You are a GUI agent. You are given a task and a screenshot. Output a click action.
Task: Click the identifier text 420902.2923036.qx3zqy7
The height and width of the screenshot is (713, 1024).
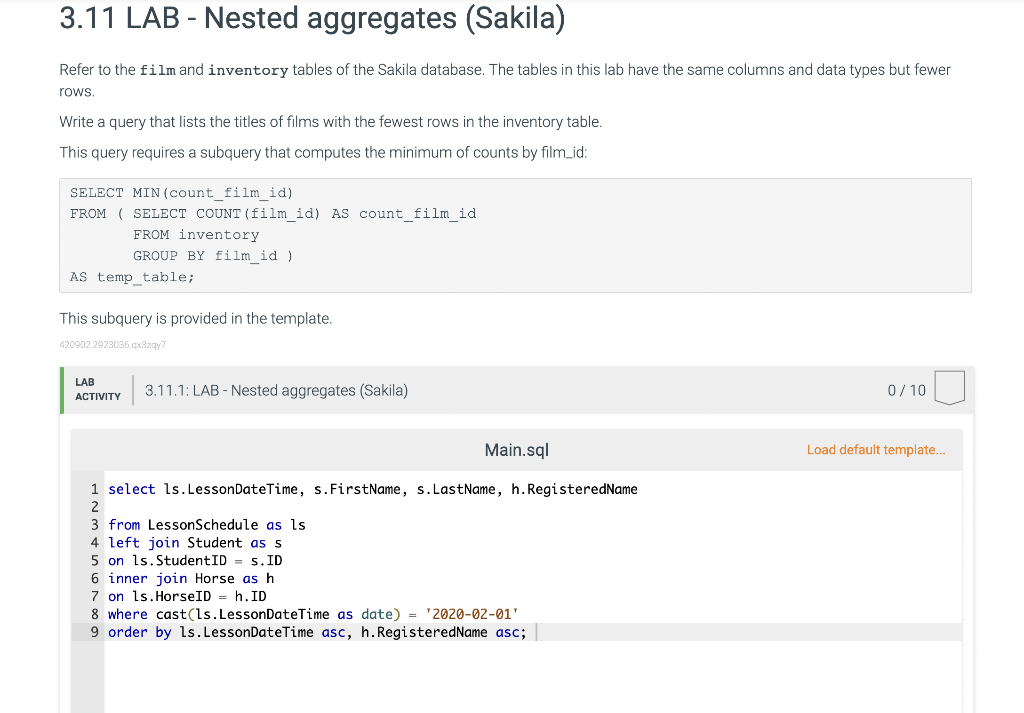click(x=113, y=344)
